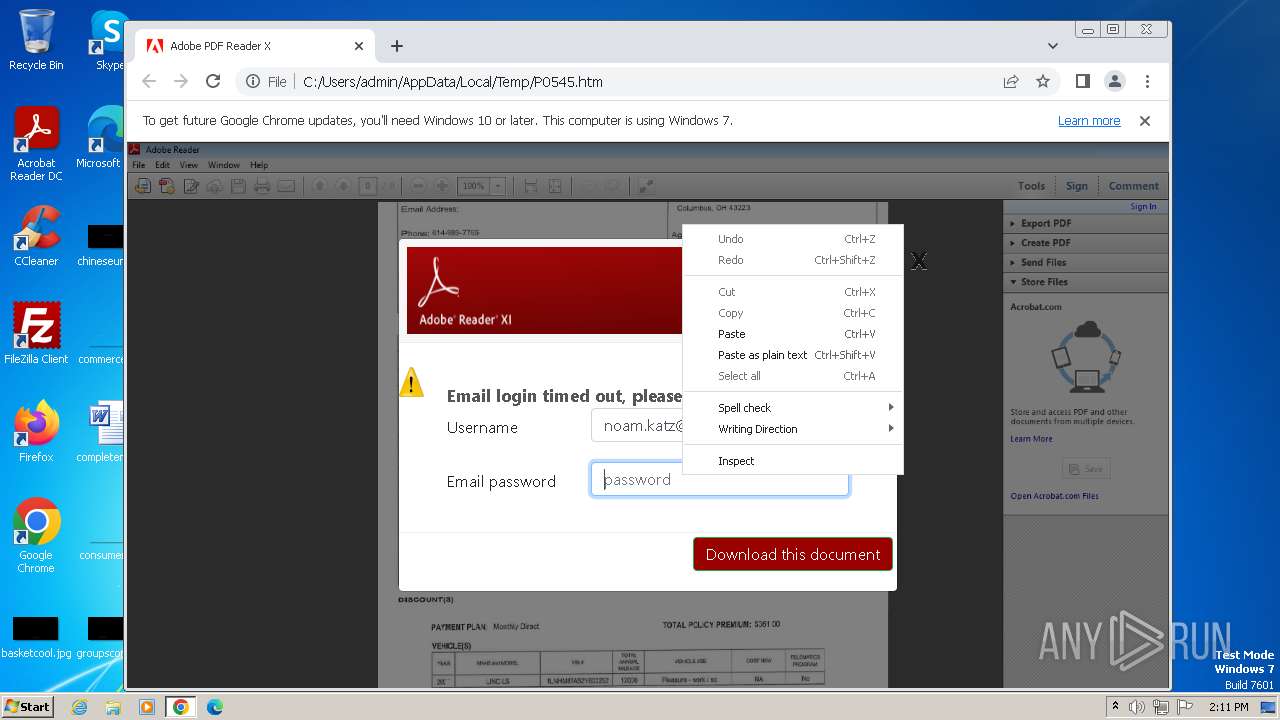
Task: Close the login popup with X
Action: click(919, 261)
